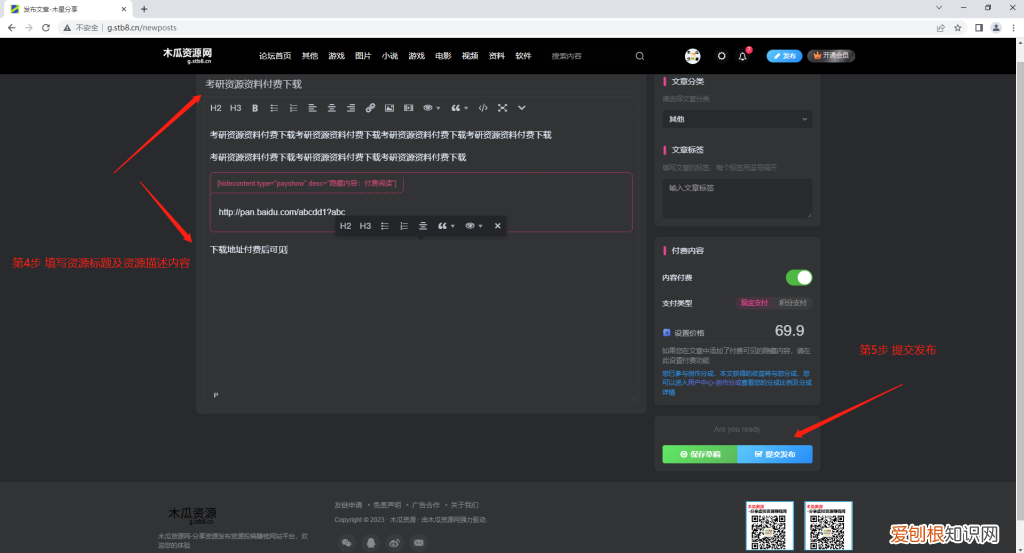Close the floating inline formatting toolbar
This screenshot has height=553, width=1024.
pos(497,226)
